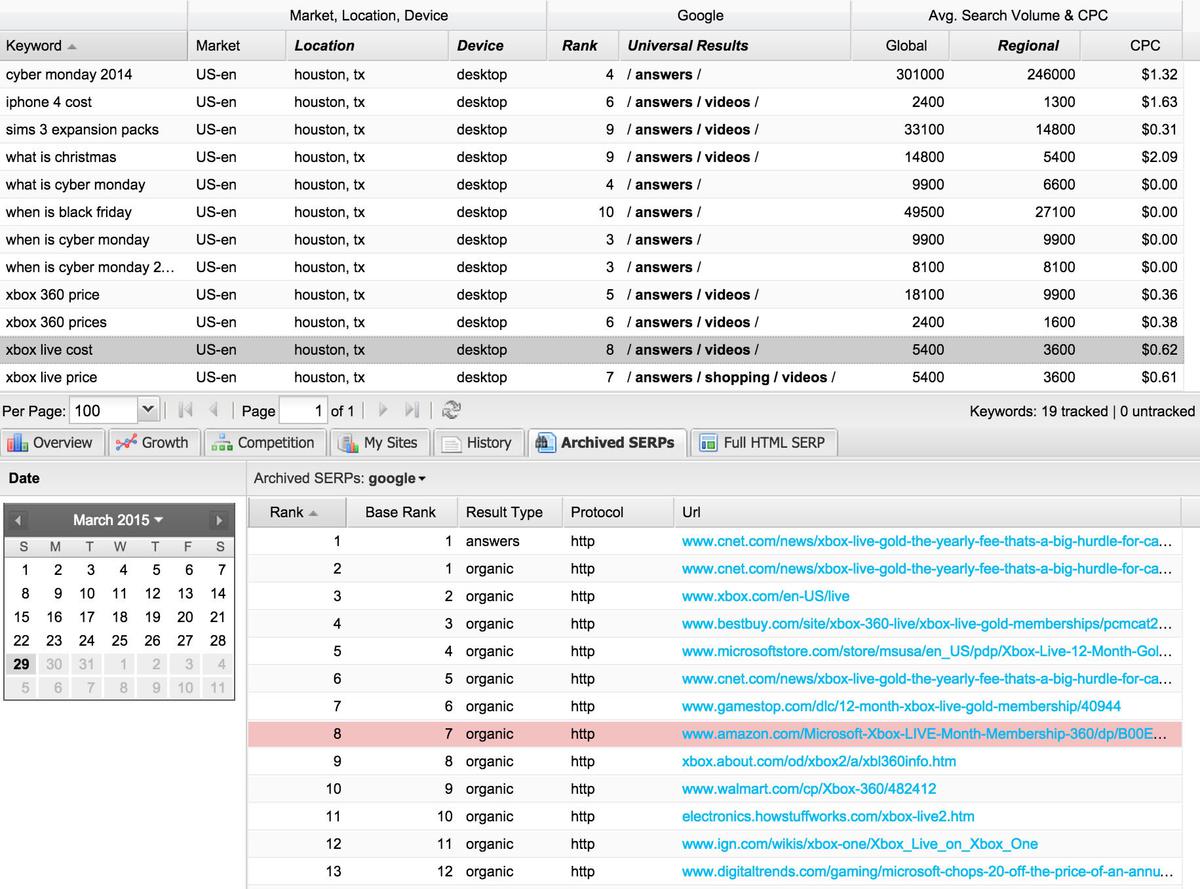Go to the next page of keywords
The image size is (1200, 889).
pos(383,411)
